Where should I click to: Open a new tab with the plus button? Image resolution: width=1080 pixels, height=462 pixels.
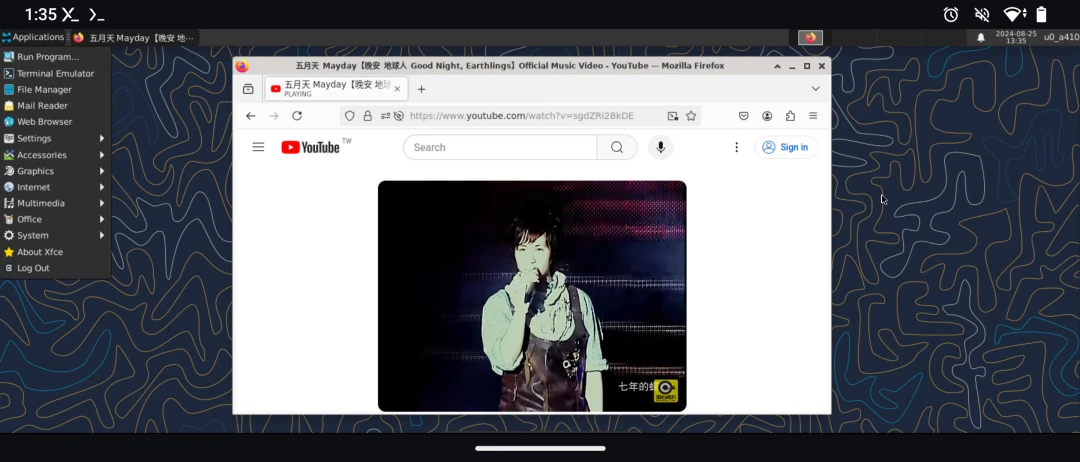[x=421, y=89]
